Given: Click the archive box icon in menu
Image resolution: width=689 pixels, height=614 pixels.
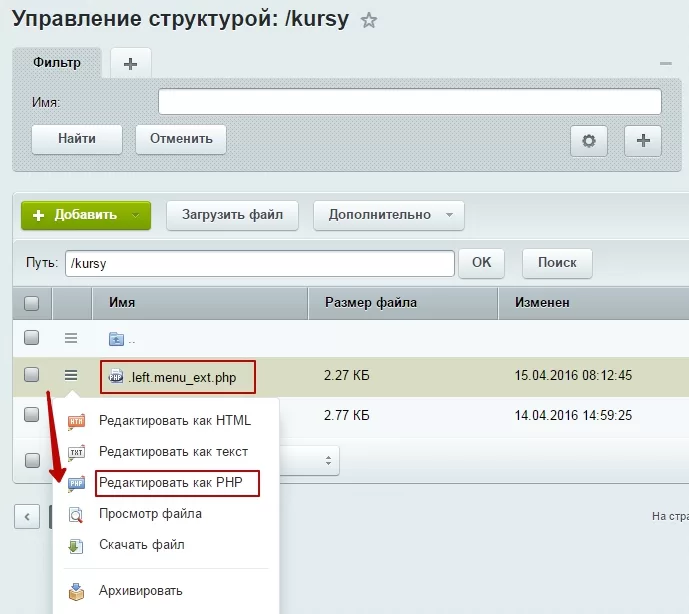Looking at the screenshot, I should coord(76,591).
